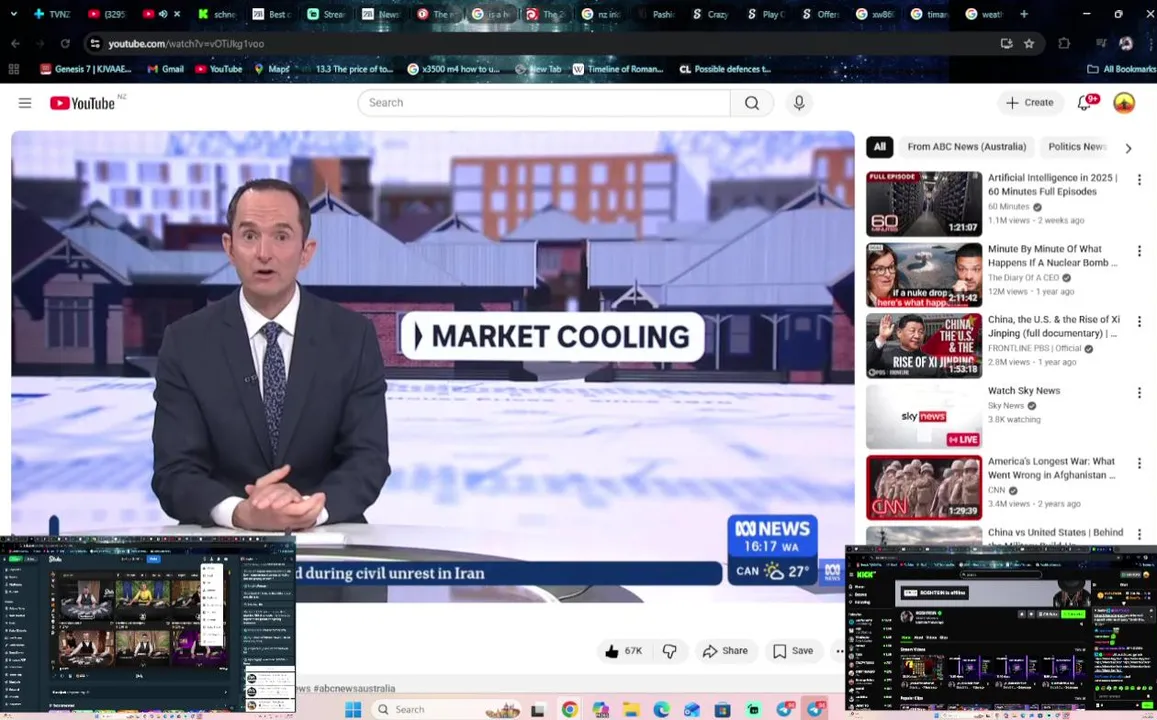
Task: Save the video to a playlist
Action: click(x=793, y=651)
